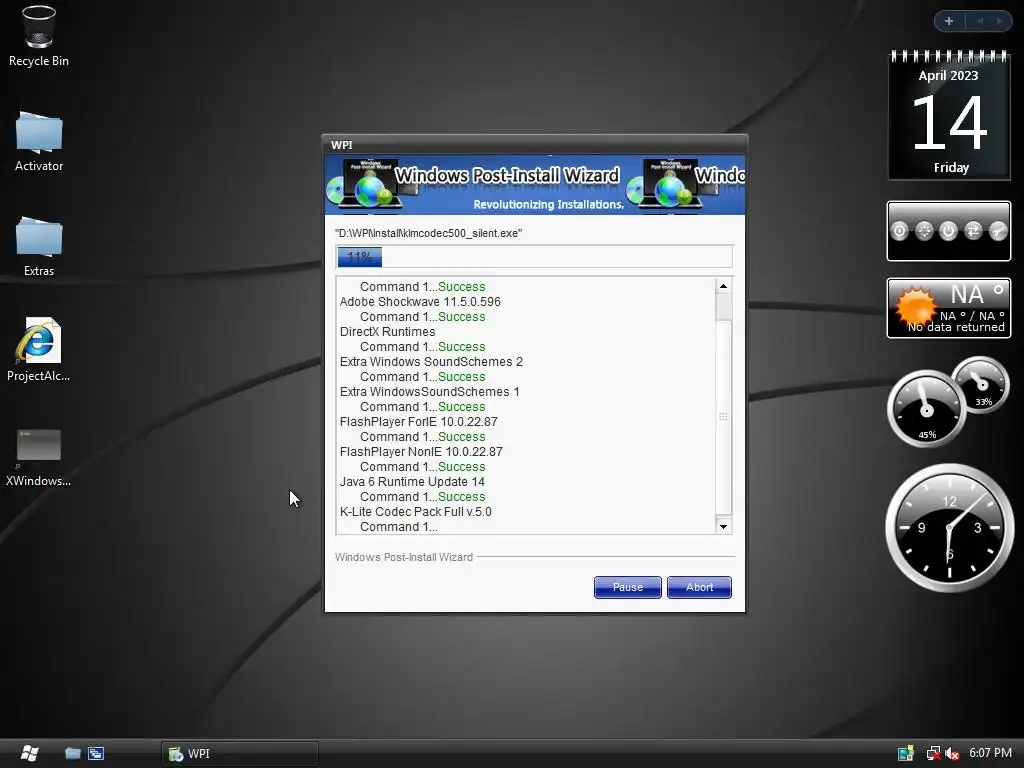
Task: Click Extra WindowsSoundSchemes 1 entry
Action: [x=430, y=392]
